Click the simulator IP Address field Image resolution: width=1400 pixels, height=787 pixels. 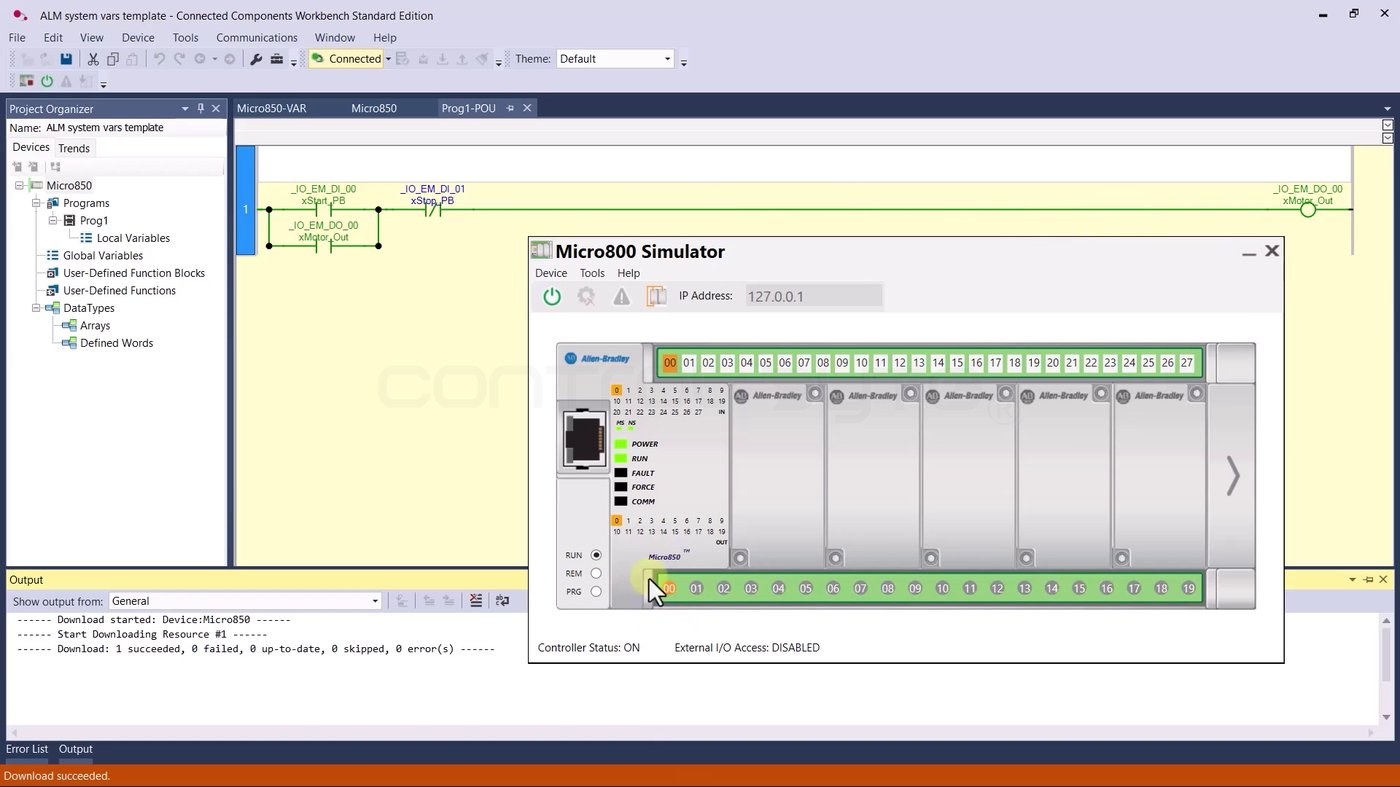pos(814,296)
